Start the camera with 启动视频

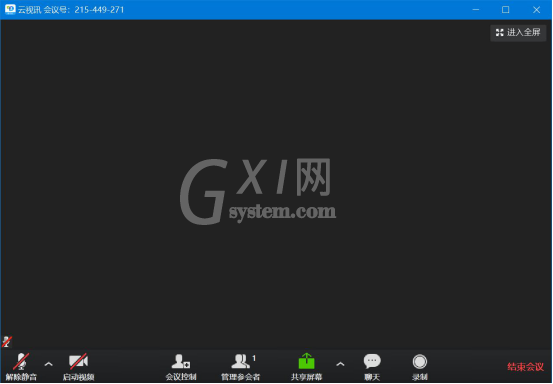78,367
